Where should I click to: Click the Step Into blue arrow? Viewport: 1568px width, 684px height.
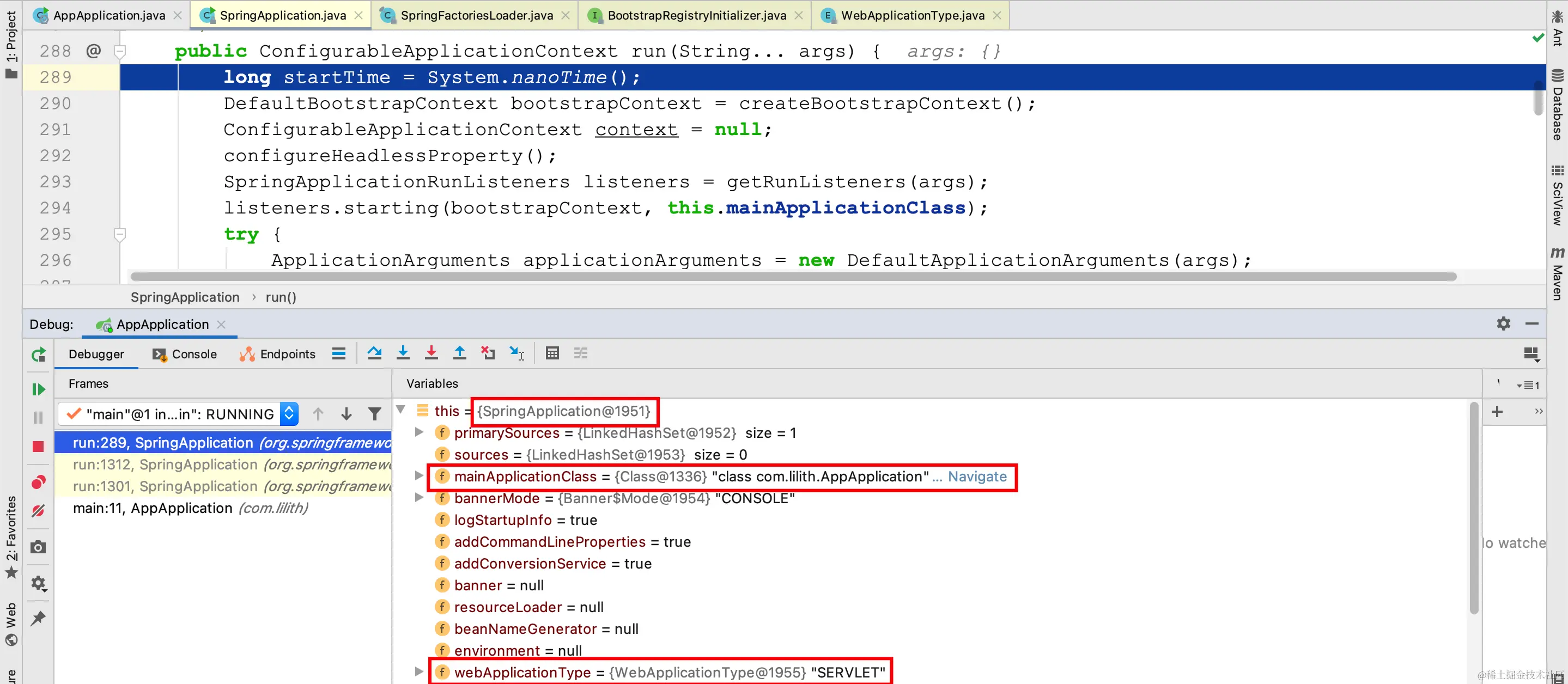coord(403,353)
